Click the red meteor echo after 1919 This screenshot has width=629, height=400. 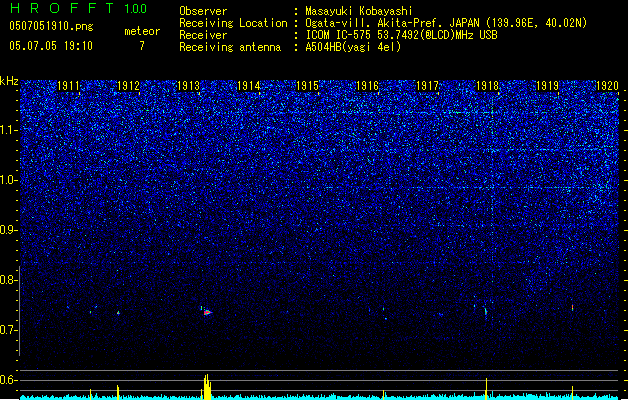(x=572, y=308)
